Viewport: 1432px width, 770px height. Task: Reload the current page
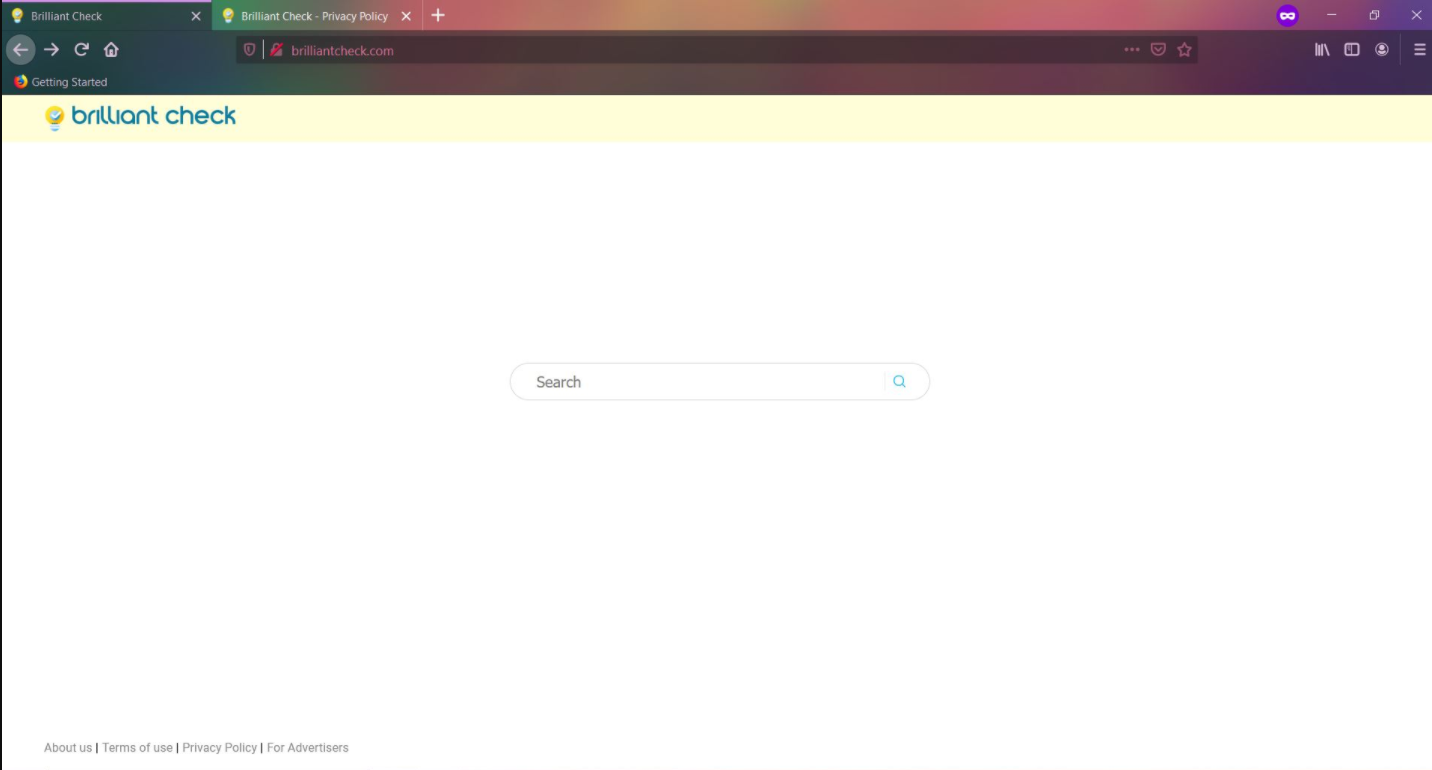[82, 50]
